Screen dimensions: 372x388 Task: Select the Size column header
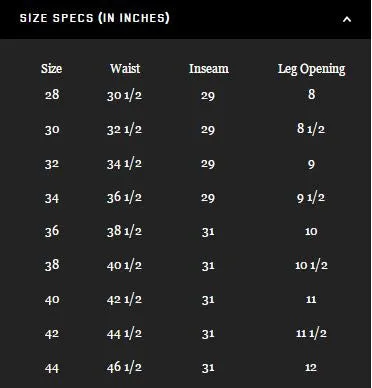click(x=52, y=69)
